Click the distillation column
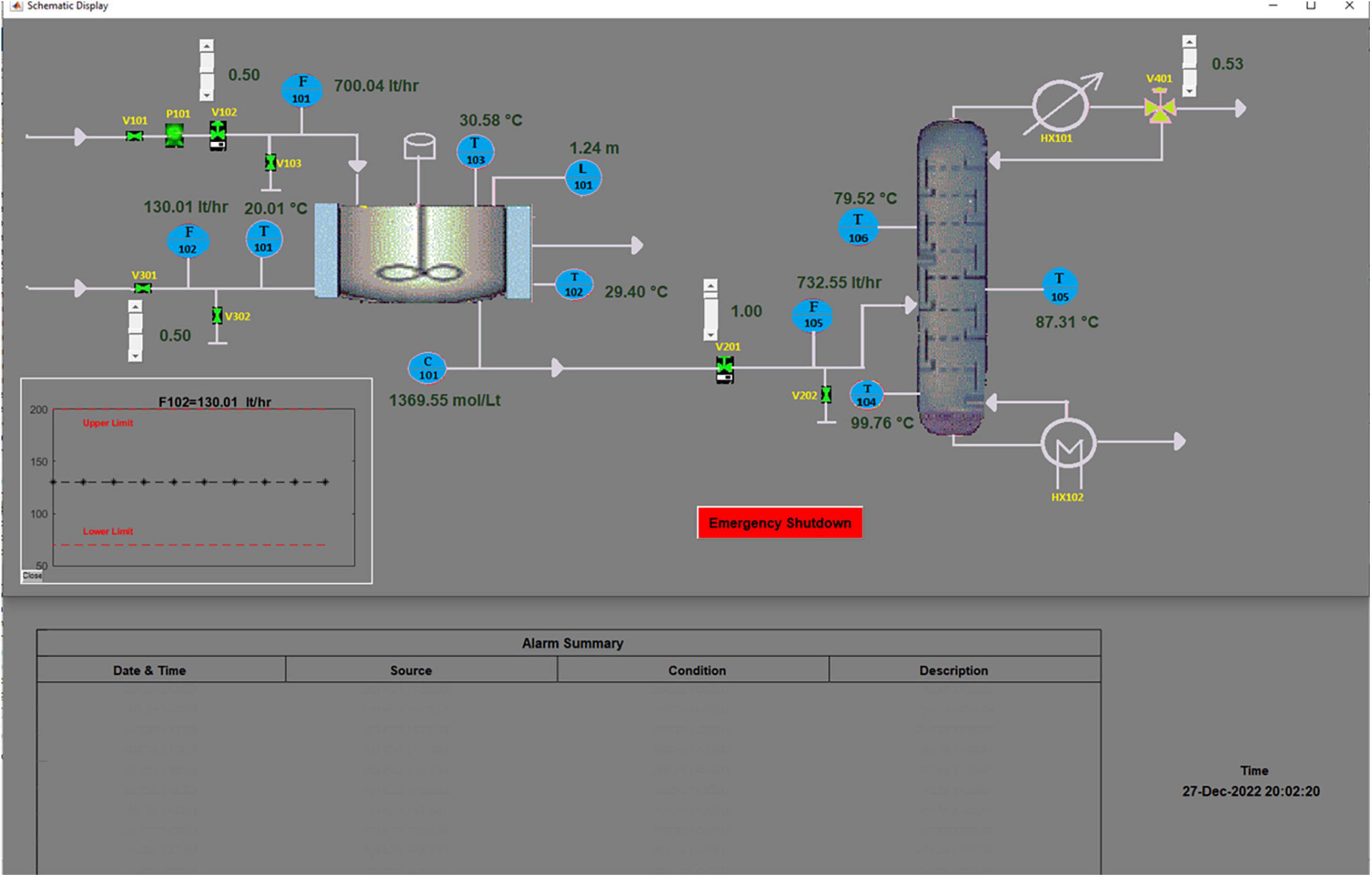The width and height of the screenshot is (1372, 877). coord(952,278)
